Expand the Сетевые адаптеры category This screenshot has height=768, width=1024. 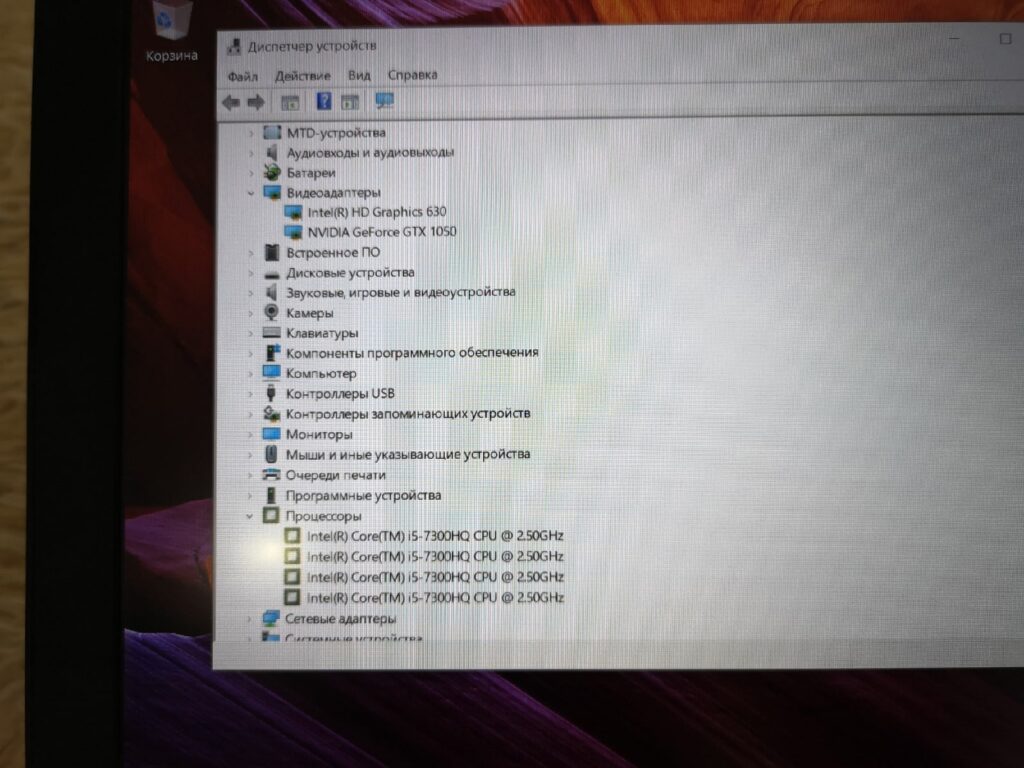[x=251, y=618]
